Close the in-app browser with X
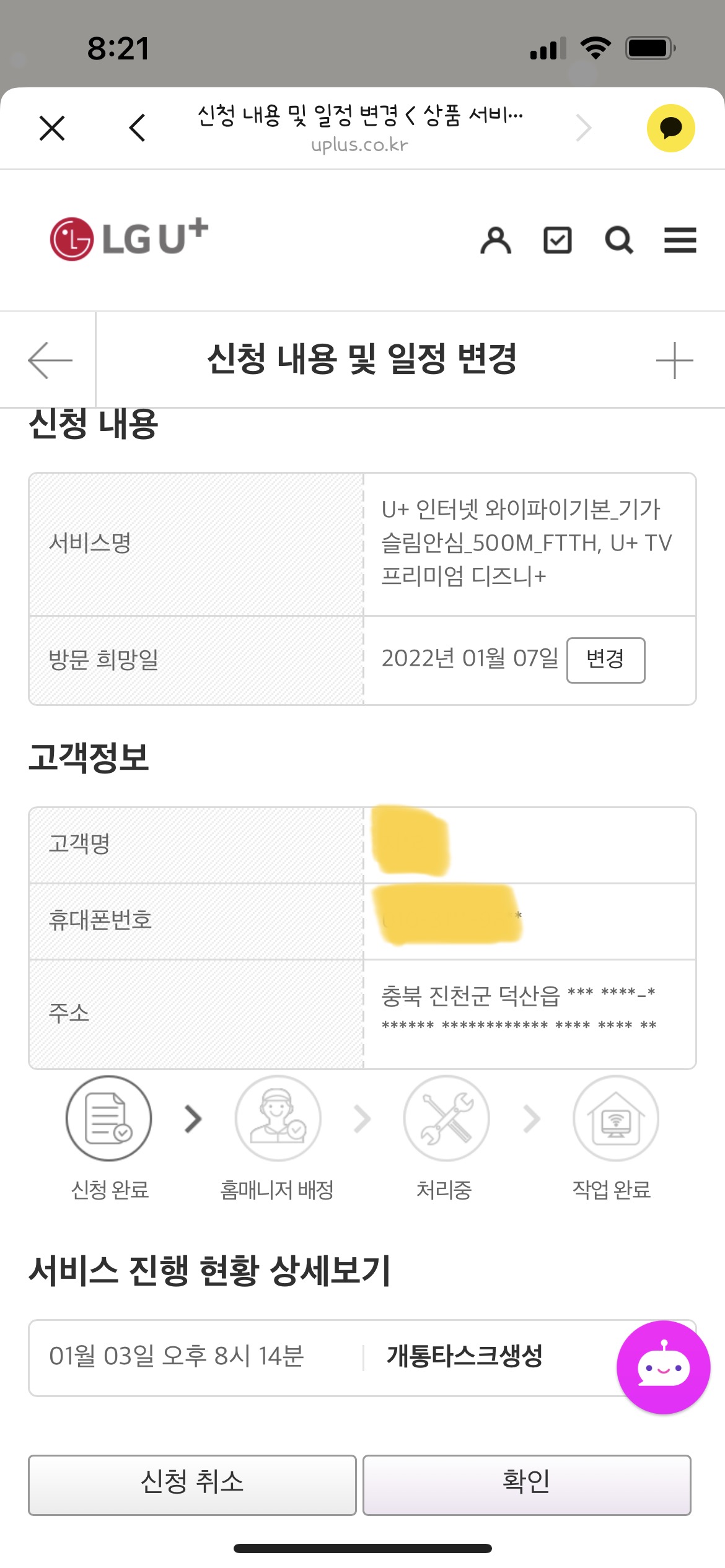 tap(52, 128)
